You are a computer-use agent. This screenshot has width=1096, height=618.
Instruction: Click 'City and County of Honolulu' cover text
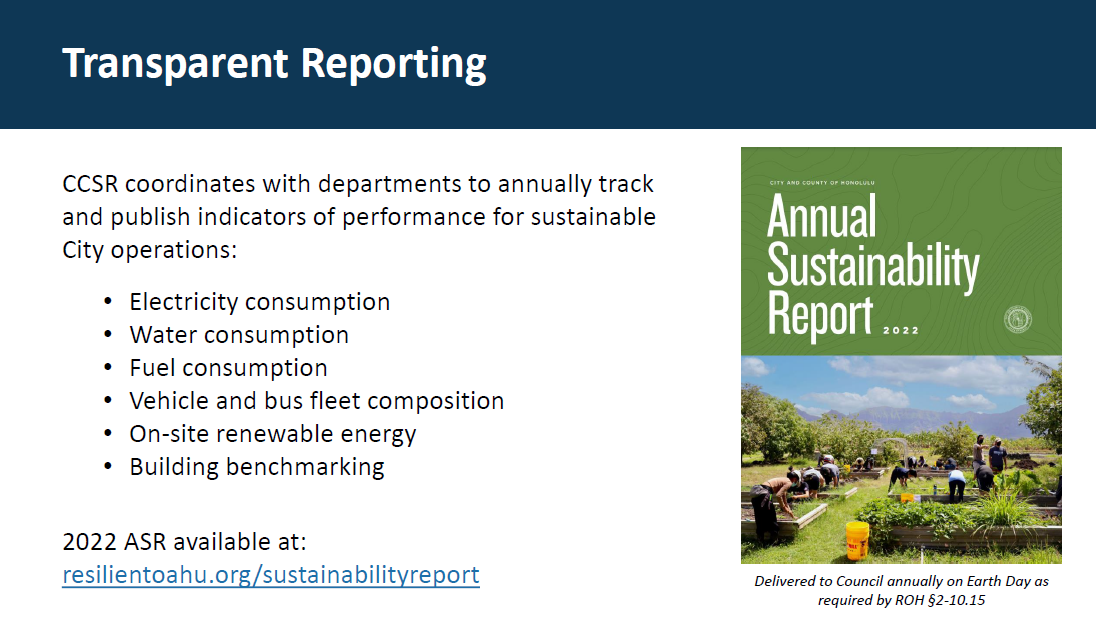point(822,182)
